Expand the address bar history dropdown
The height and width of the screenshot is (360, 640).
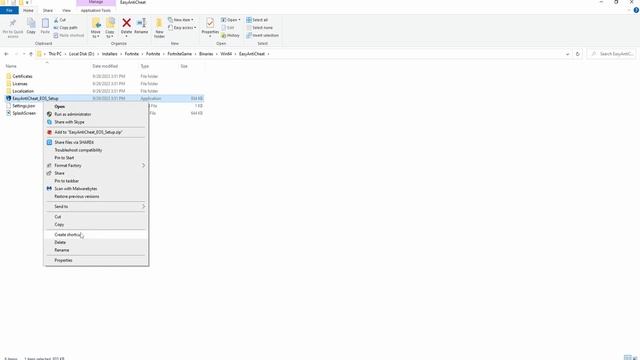pos(567,54)
